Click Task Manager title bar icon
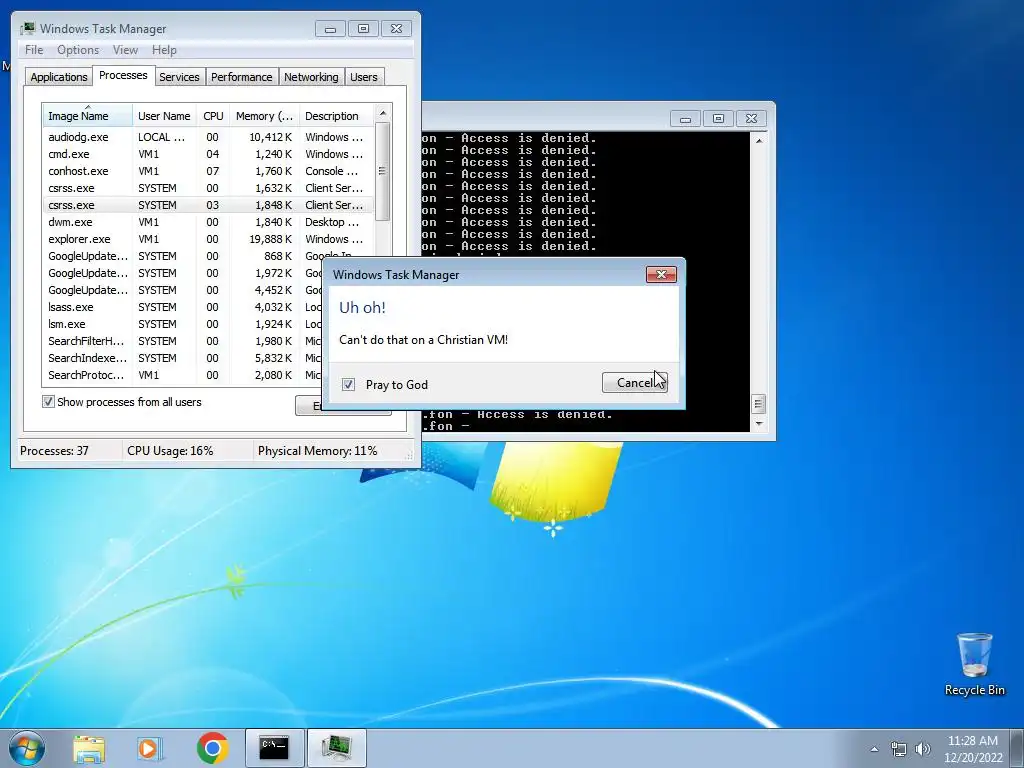 point(27,29)
